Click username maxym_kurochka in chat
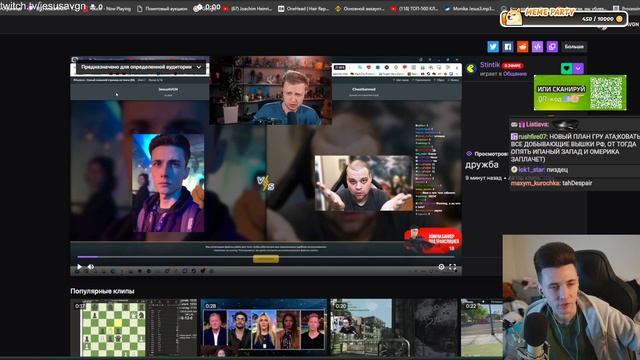This screenshot has width=640, height=360. click(x=535, y=183)
